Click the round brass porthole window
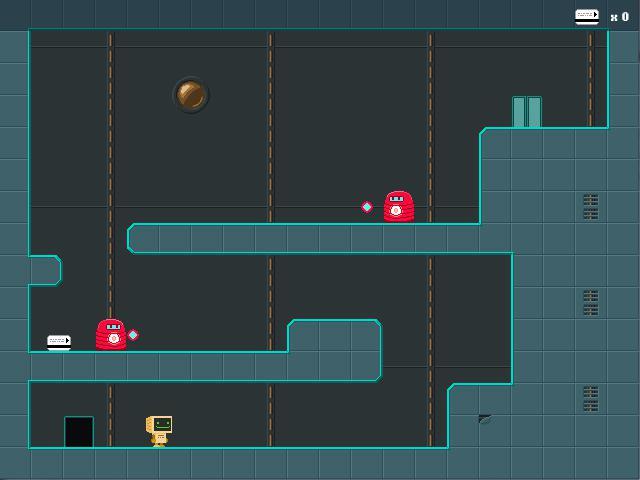 [190, 95]
